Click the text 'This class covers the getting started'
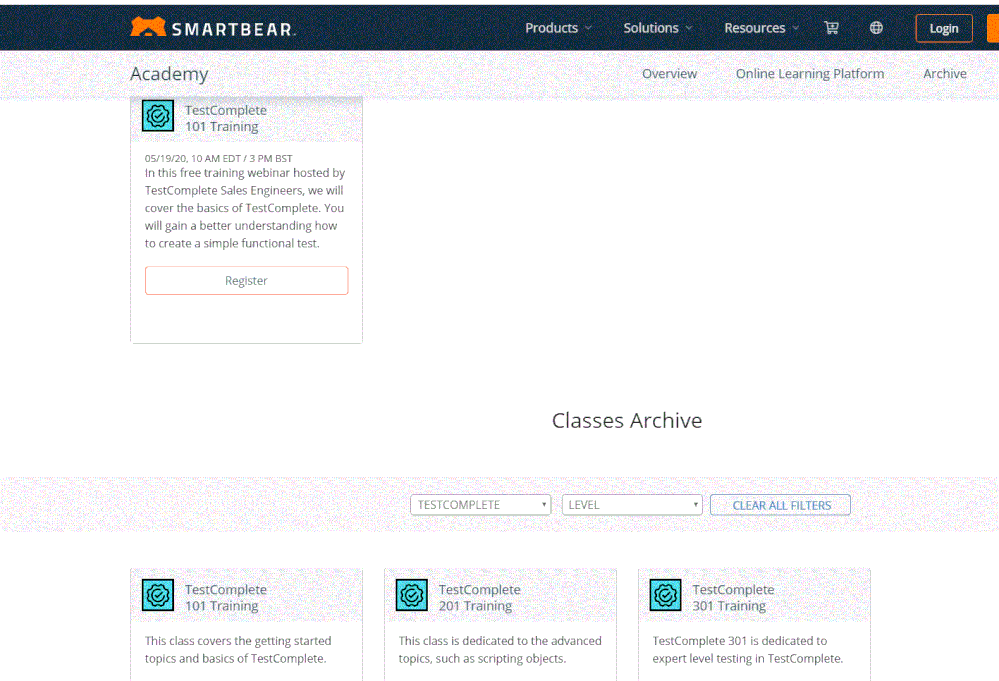The height and width of the screenshot is (681, 999). coord(238,641)
